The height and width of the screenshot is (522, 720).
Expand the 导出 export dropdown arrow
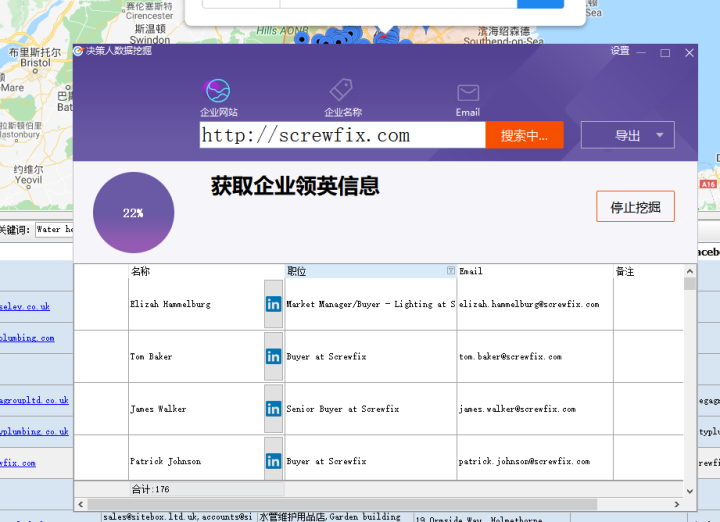pos(659,135)
